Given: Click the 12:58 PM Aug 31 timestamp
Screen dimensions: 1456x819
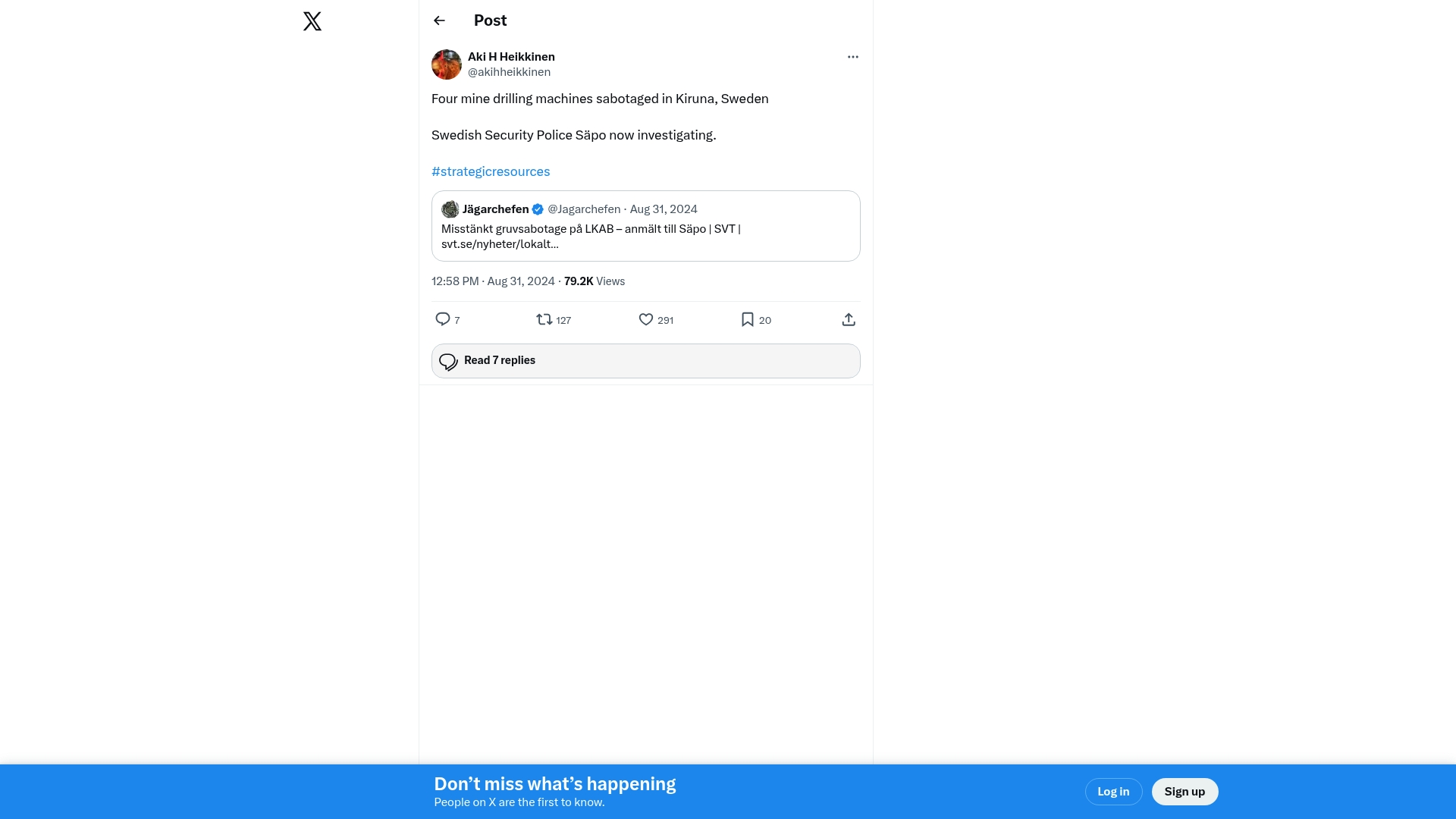Looking at the screenshot, I should coord(493,281).
